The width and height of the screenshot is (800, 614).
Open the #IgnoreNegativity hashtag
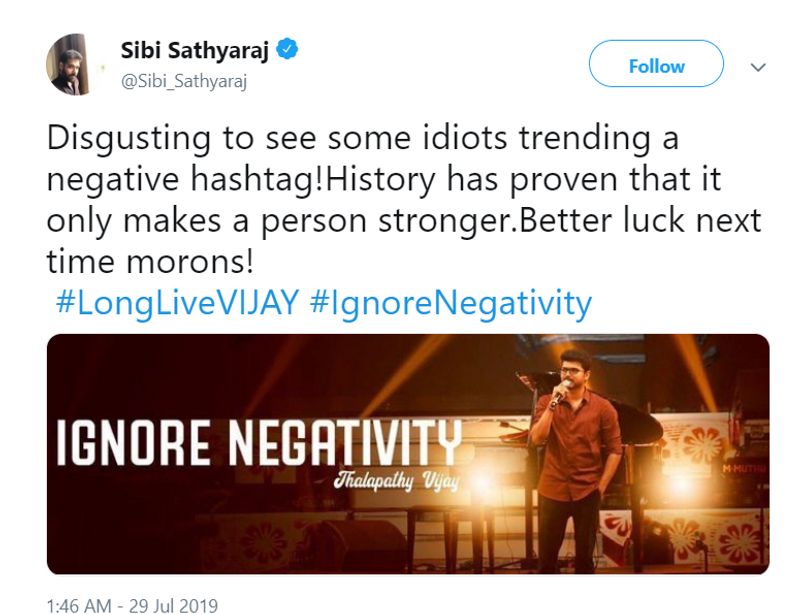[x=451, y=303]
